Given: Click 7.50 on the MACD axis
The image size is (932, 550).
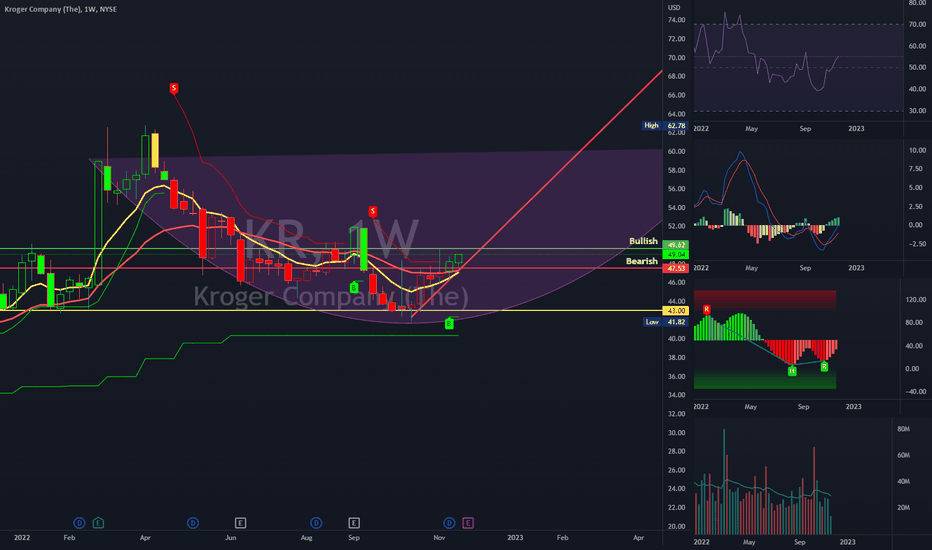Looking at the screenshot, I should [x=916, y=169].
